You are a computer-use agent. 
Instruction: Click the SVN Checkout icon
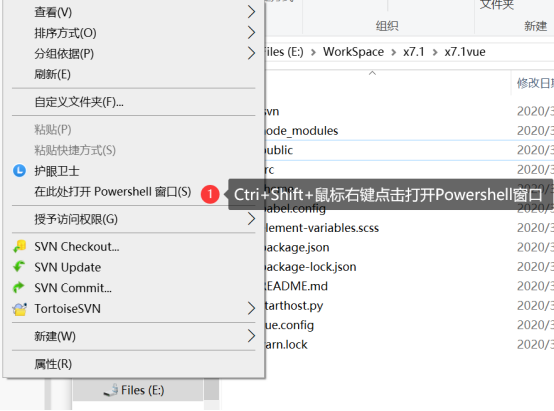(20, 246)
